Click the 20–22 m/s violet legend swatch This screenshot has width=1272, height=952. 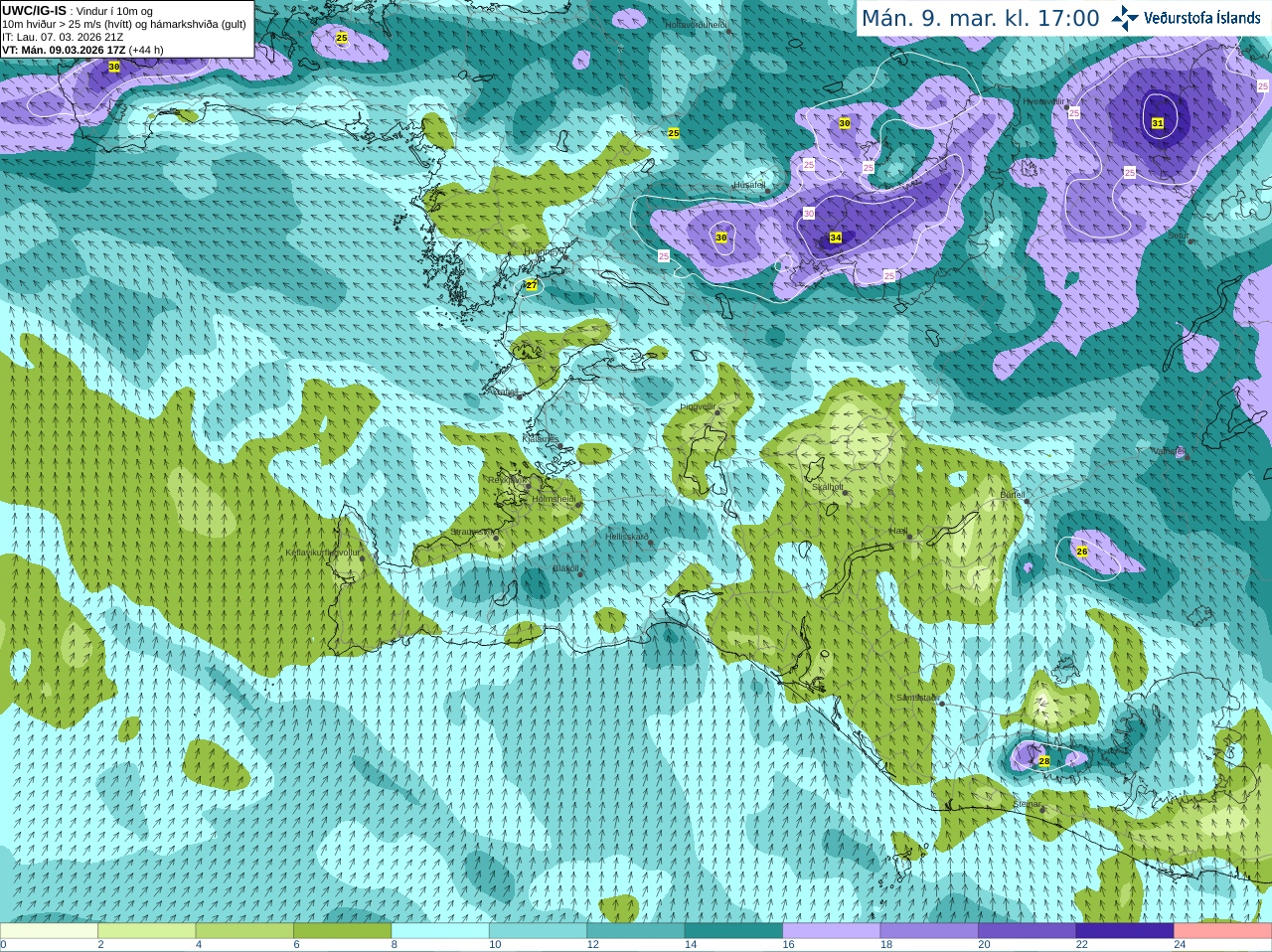[x=1028, y=931]
